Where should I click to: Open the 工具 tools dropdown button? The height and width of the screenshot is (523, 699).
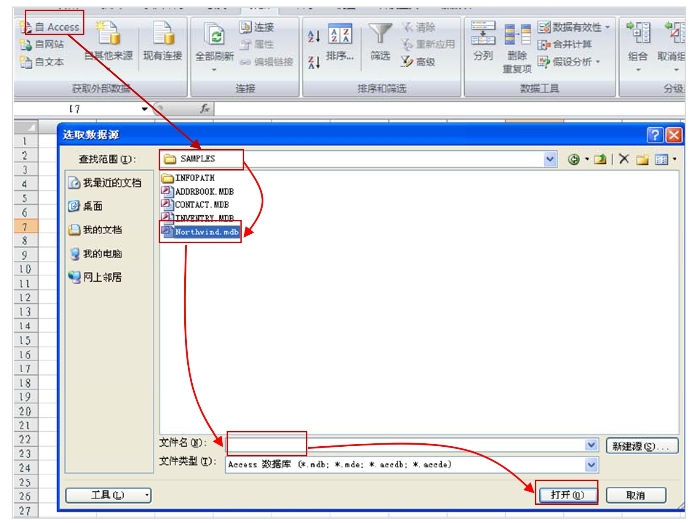point(108,495)
